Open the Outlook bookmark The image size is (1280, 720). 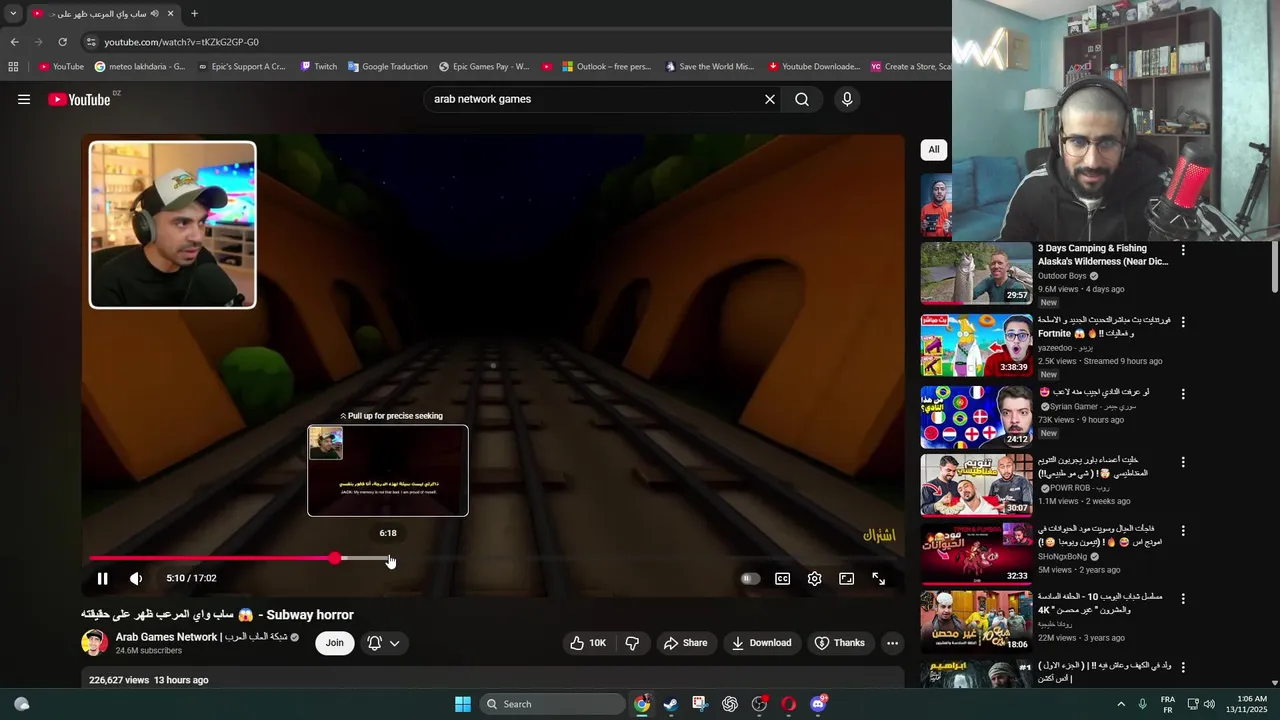click(x=606, y=67)
